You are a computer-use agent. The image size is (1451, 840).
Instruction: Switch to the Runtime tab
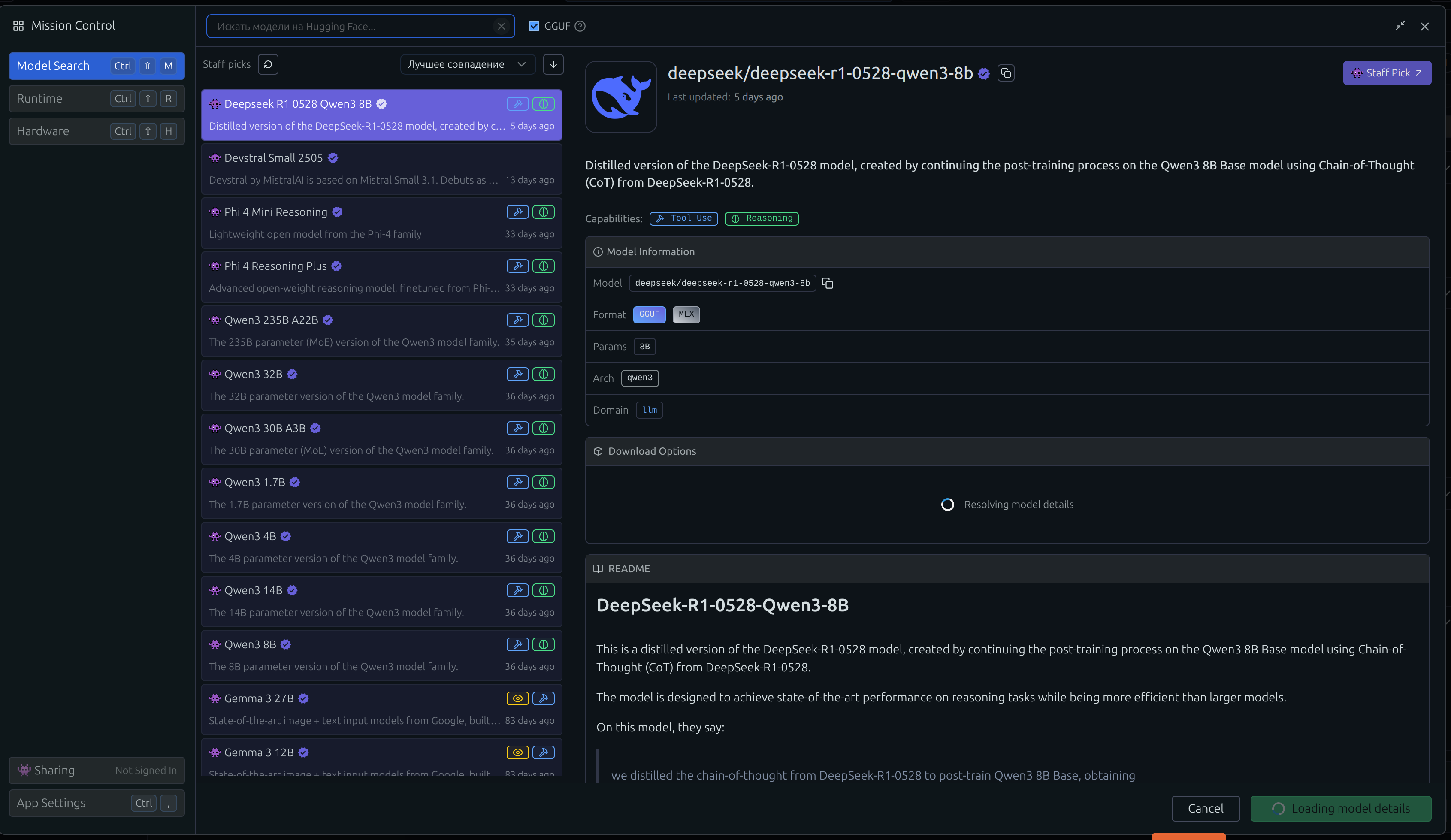coord(97,98)
